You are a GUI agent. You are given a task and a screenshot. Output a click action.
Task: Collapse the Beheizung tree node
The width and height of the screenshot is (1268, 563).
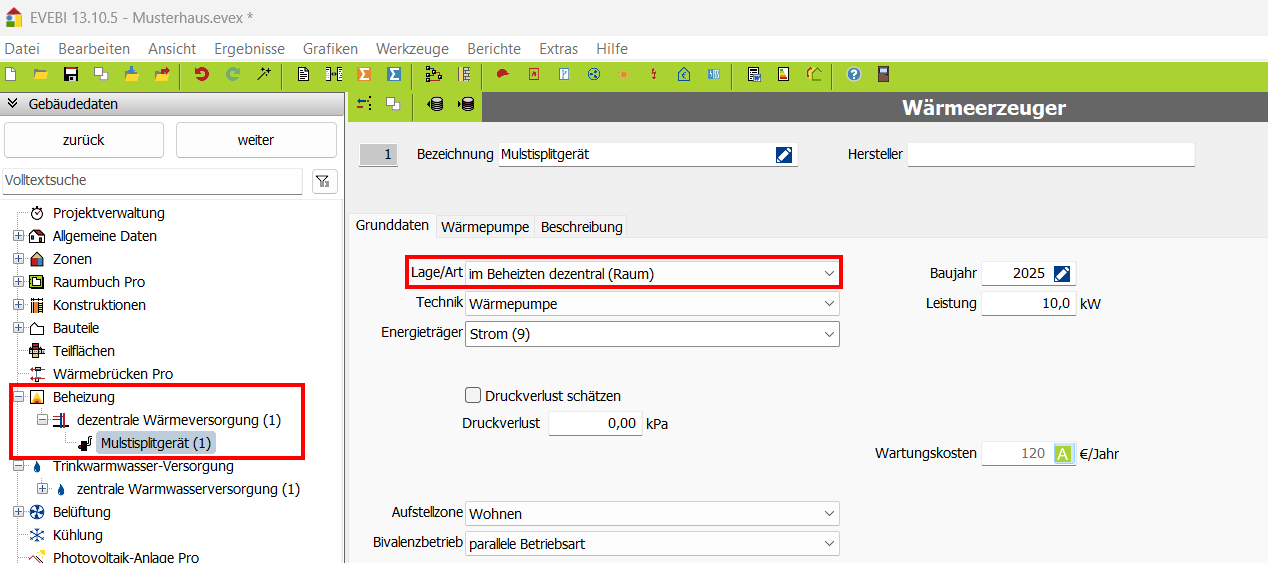18,397
